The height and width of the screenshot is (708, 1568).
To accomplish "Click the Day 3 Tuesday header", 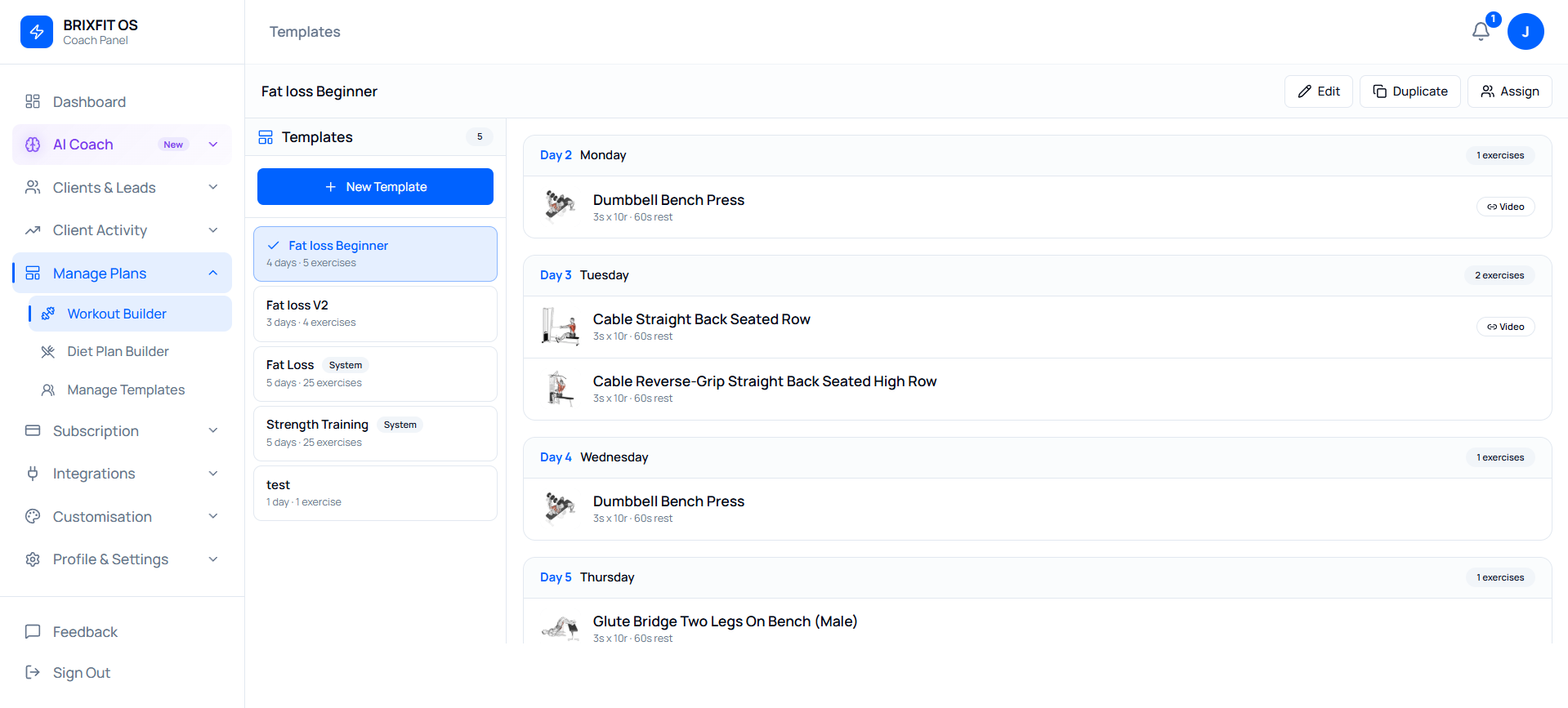I will [x=1037, y=275].
